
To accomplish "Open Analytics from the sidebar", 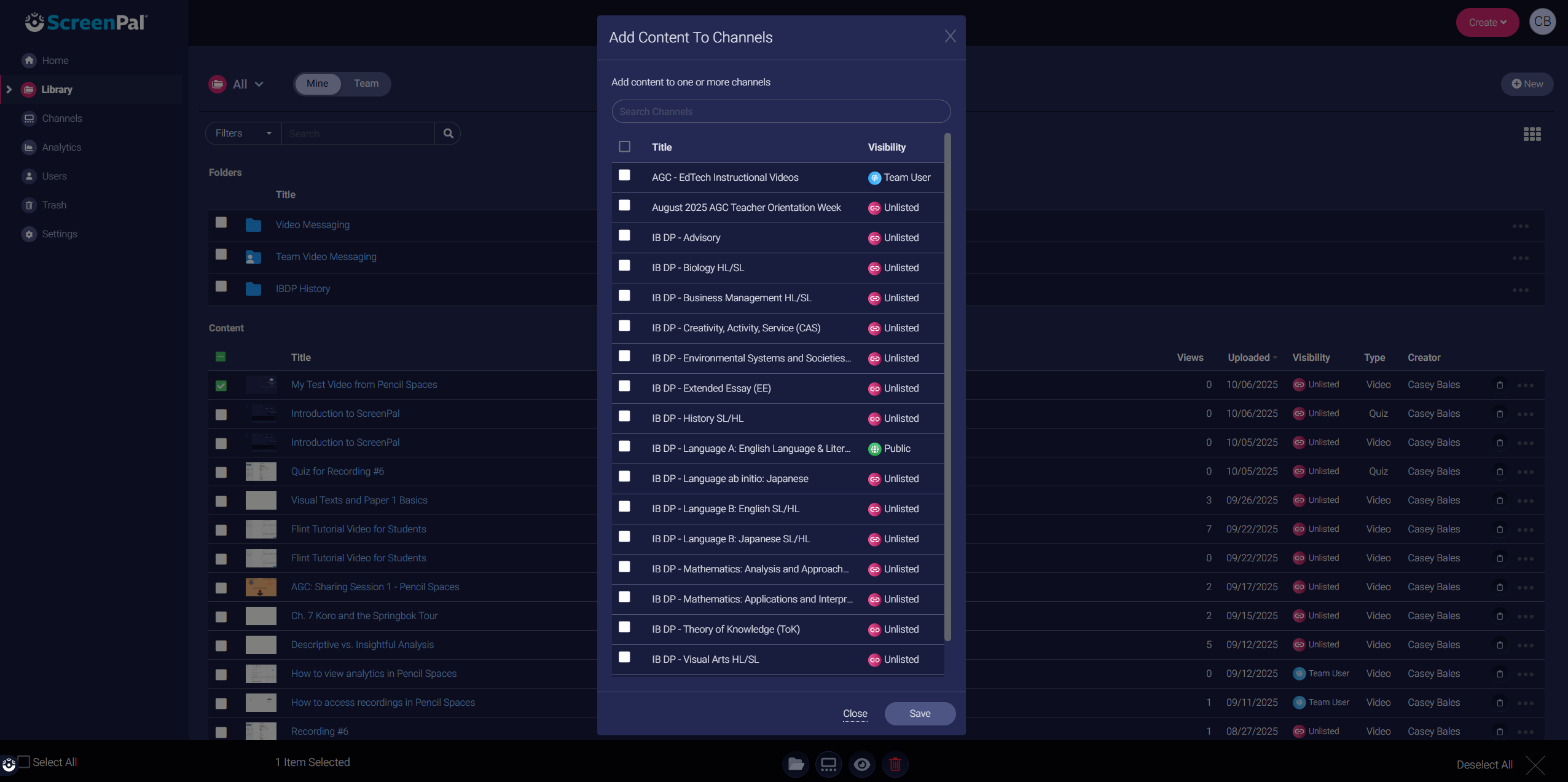I will pyautogui.click(x=61, y=147).
